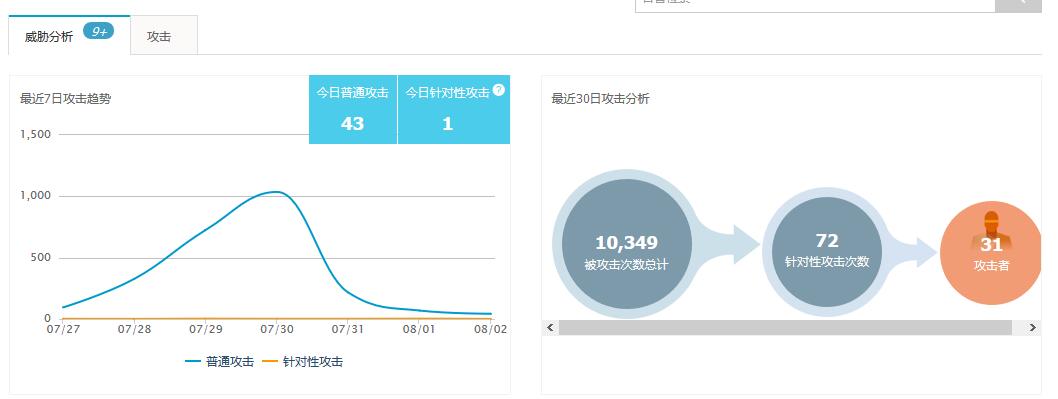Click the 9+ notification badge

tap(99, 31)
